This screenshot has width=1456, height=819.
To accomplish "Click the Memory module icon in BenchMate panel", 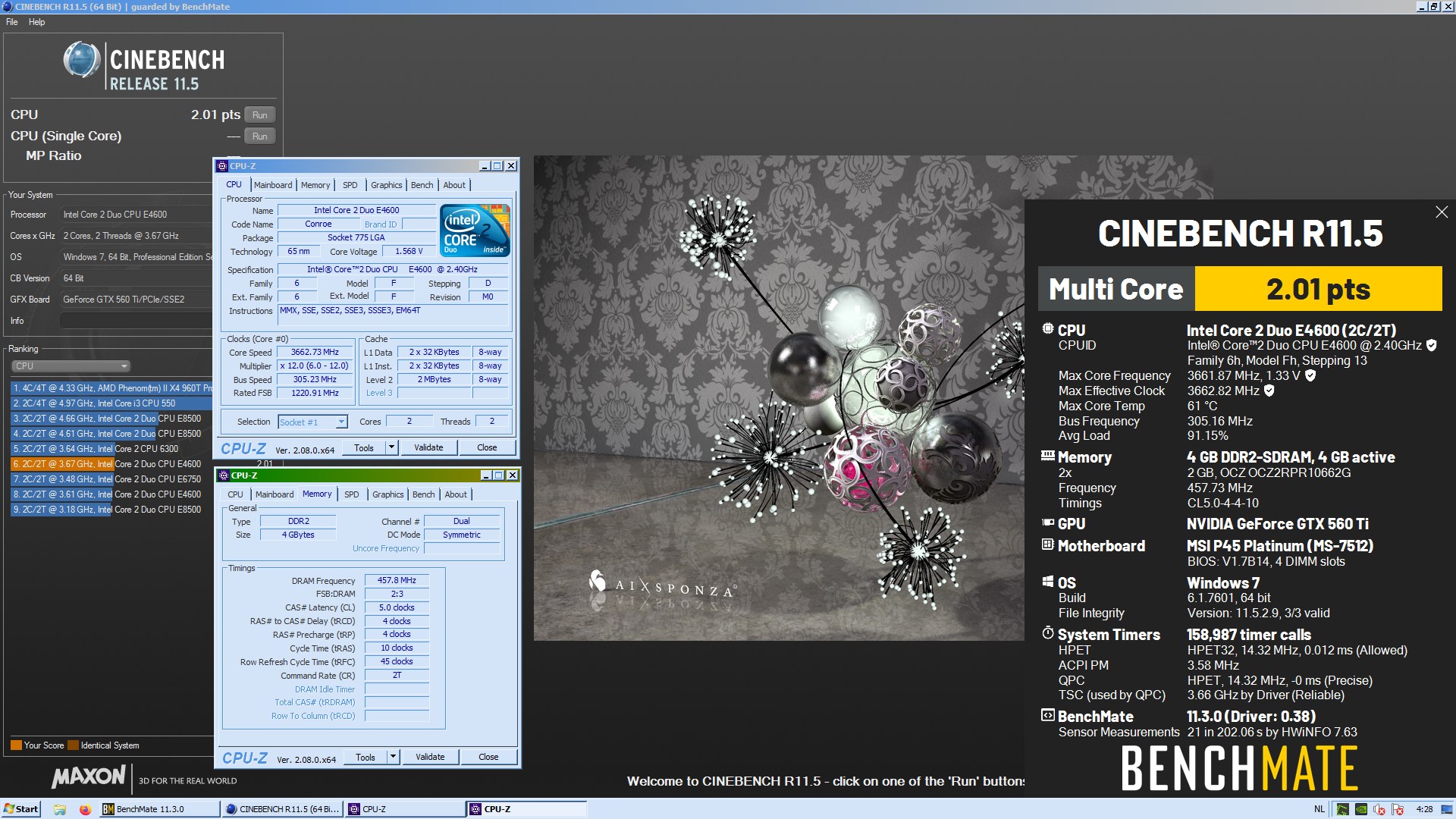I will point(1048,456).
